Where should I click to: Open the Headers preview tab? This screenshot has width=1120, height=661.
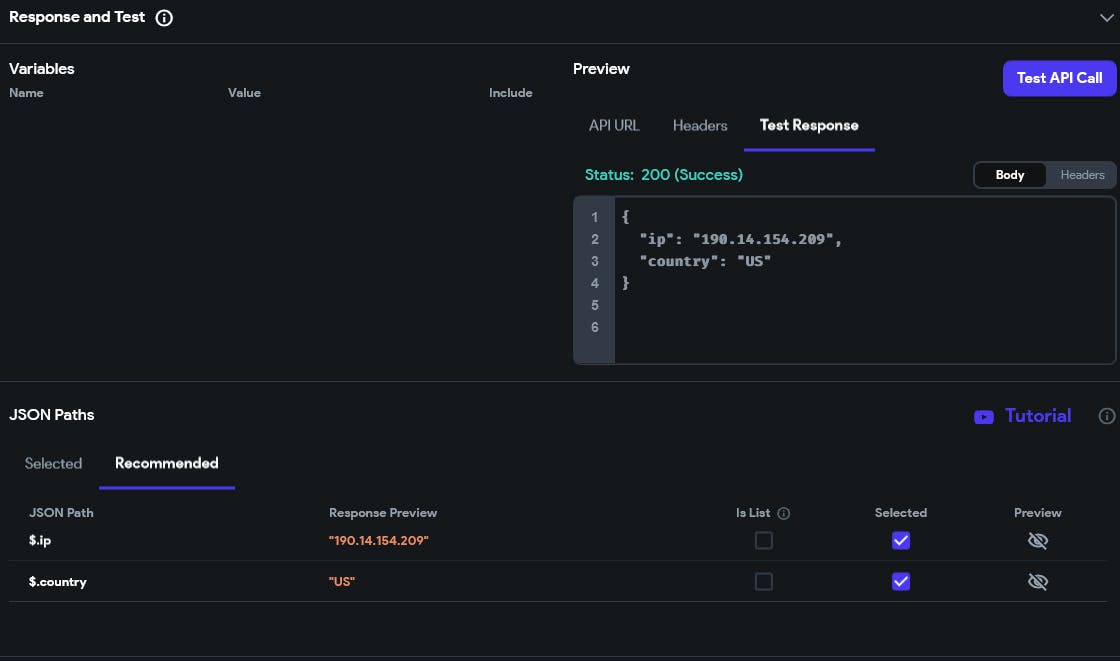[700, 125]
